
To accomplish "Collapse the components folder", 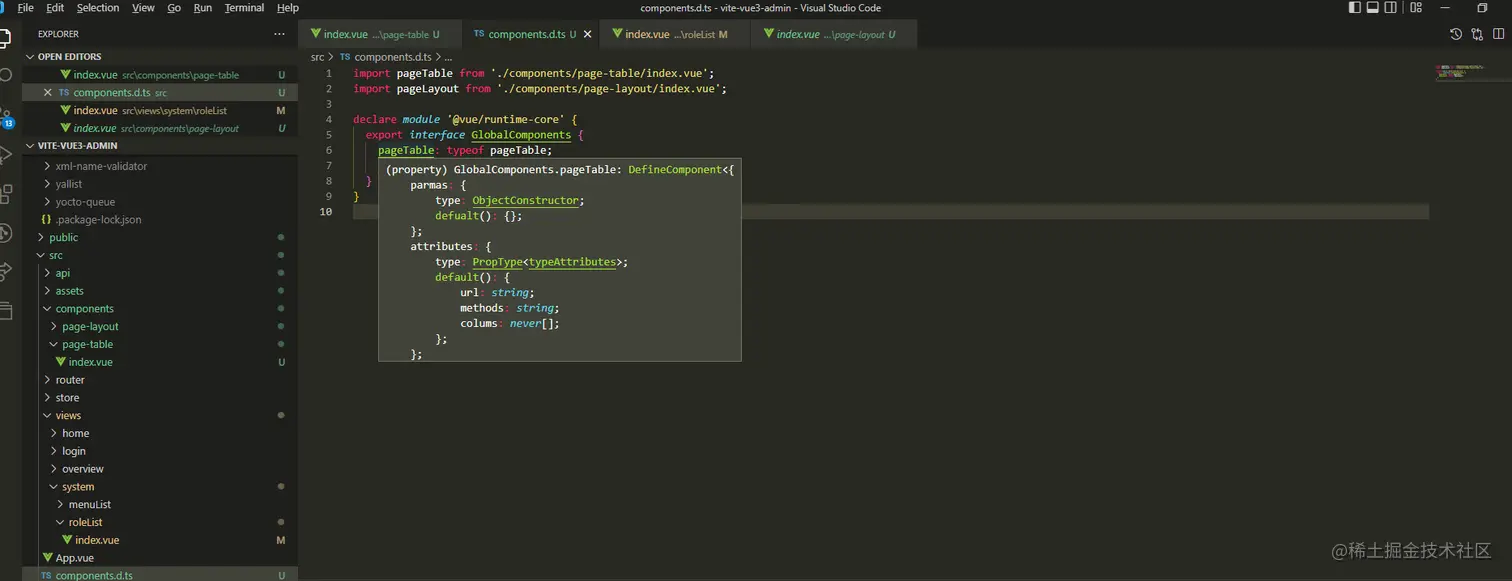I will (160, 309).
